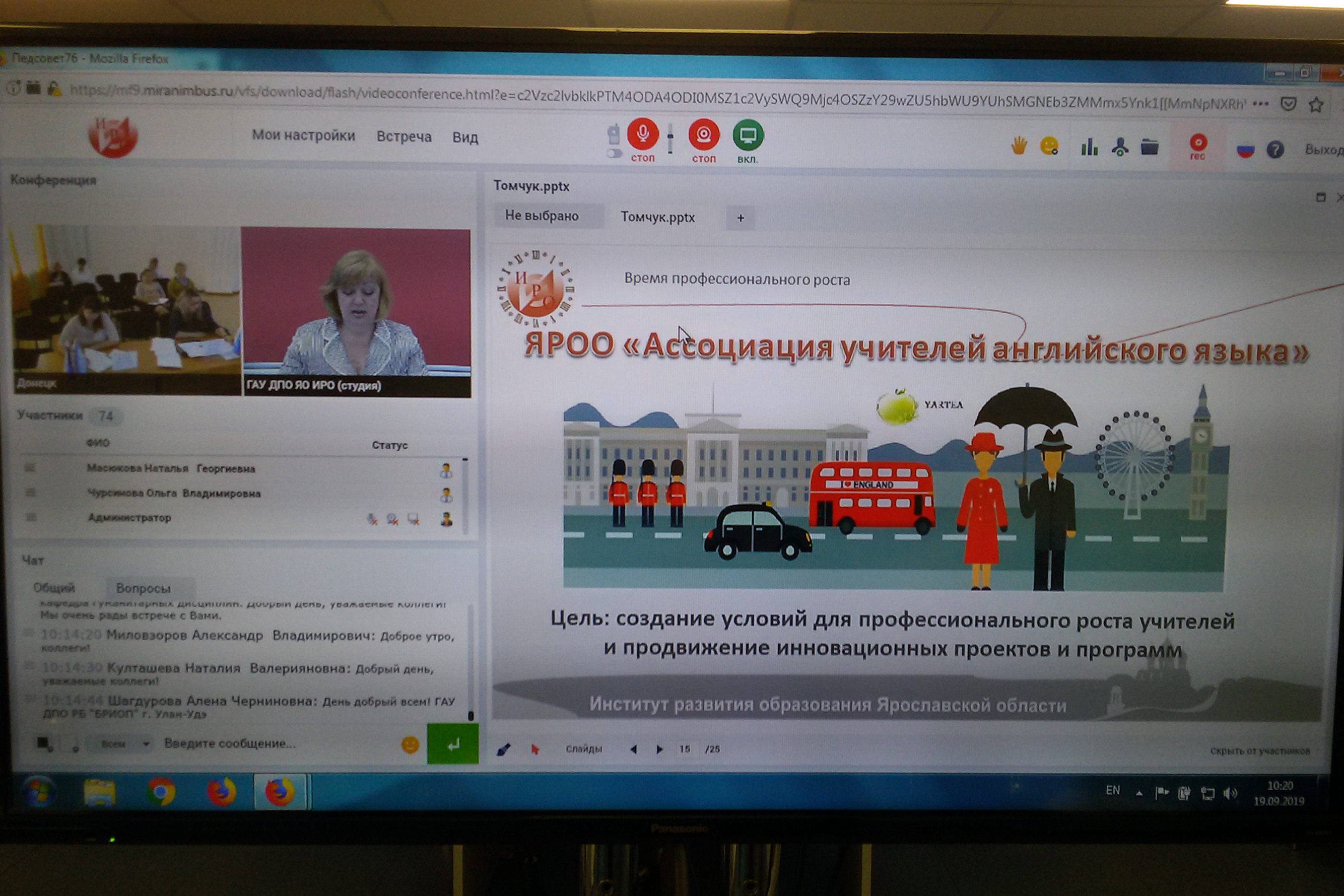Click the raise hand icon
The height and width of the screenshot is (896, 1344).
[x=1018, y=146]
